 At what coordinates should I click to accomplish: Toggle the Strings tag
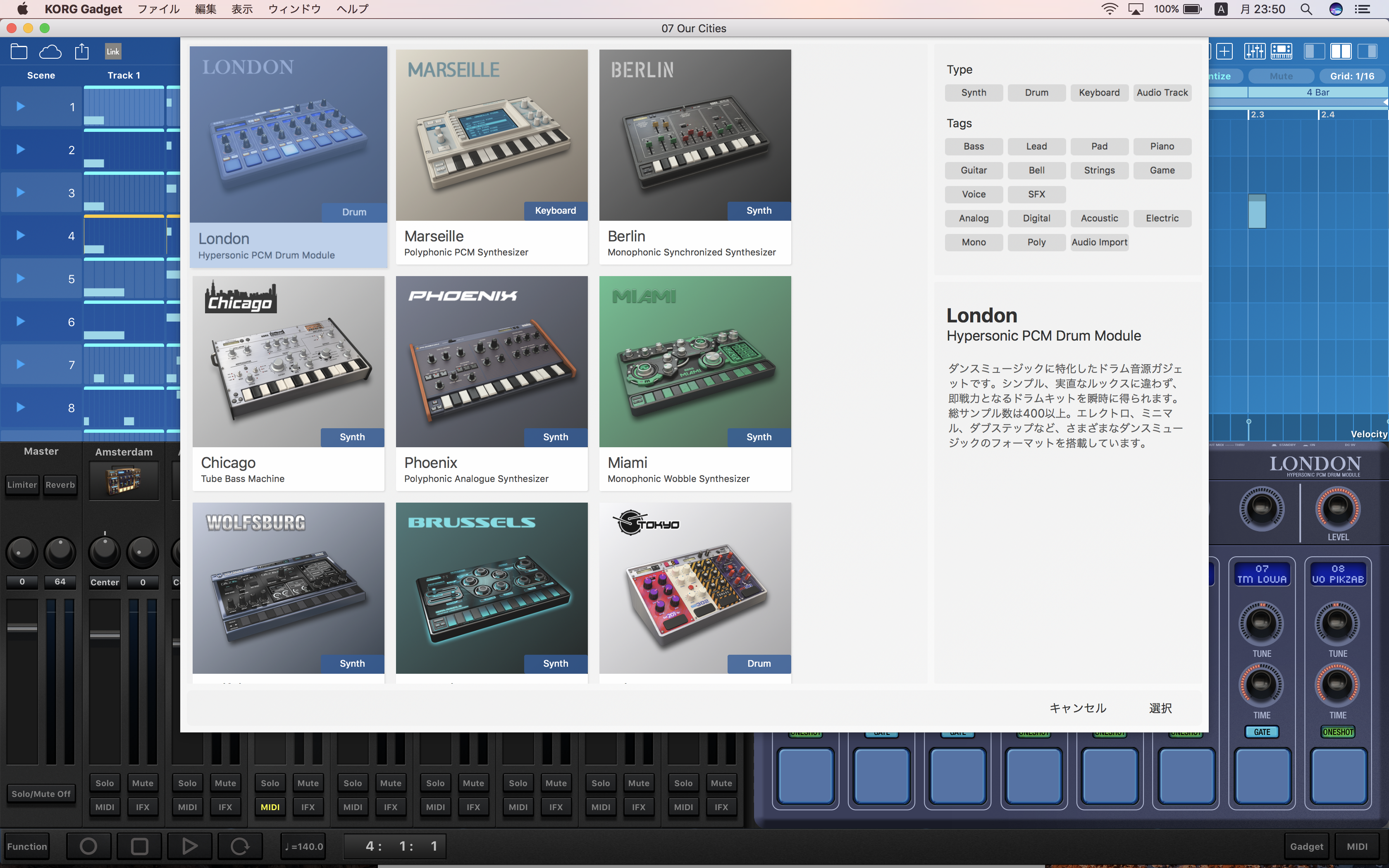click(1099, 170)
